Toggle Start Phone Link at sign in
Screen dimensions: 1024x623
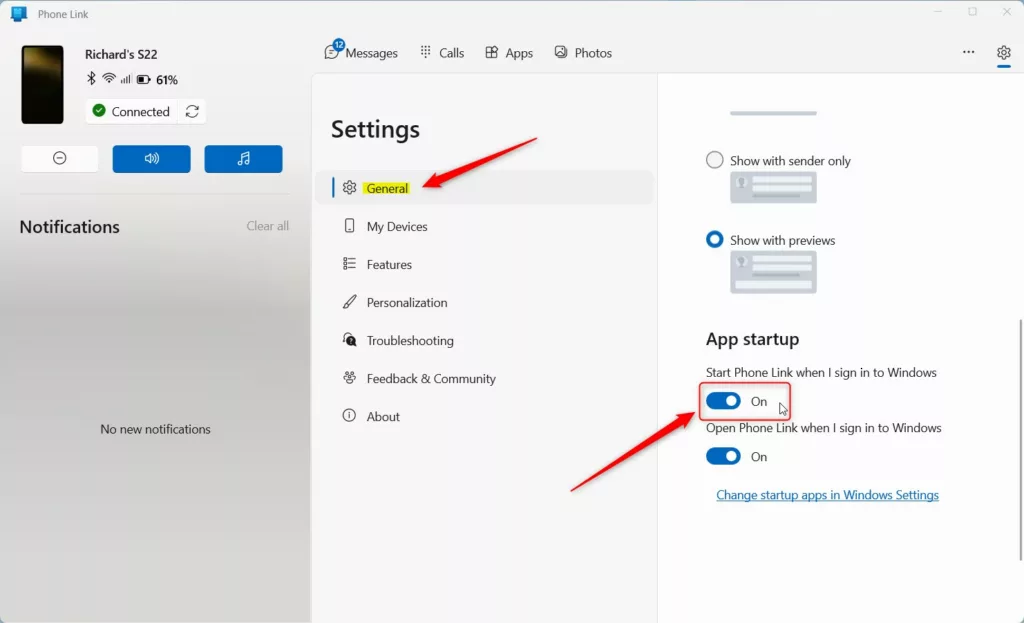pos(723,401)
